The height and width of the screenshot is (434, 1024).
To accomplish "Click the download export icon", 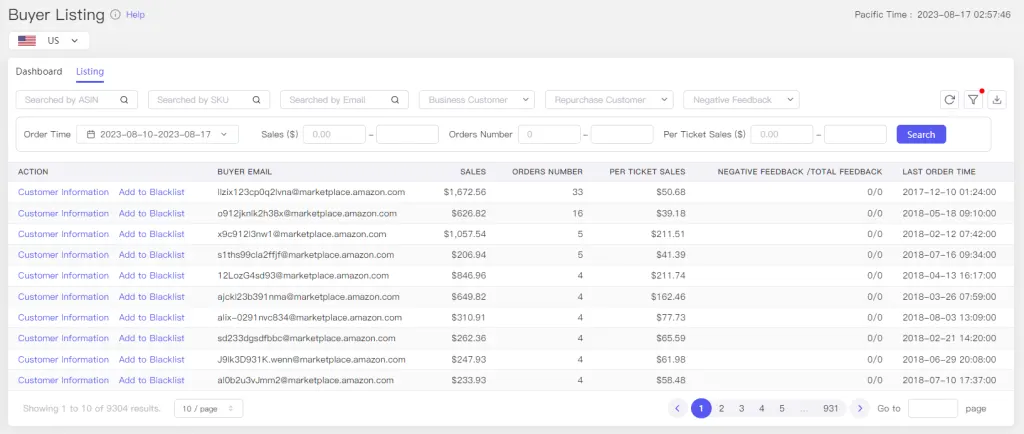I will (x=997, y=100).
